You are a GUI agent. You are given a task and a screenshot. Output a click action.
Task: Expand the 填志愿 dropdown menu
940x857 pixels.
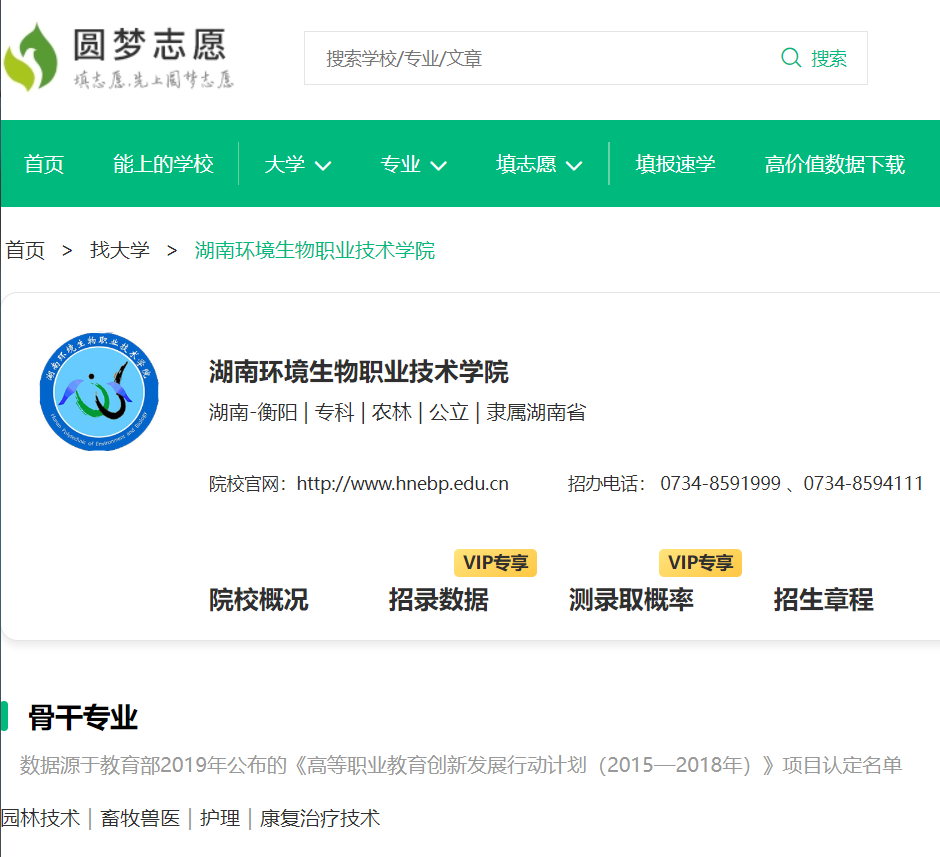[539, 164]
